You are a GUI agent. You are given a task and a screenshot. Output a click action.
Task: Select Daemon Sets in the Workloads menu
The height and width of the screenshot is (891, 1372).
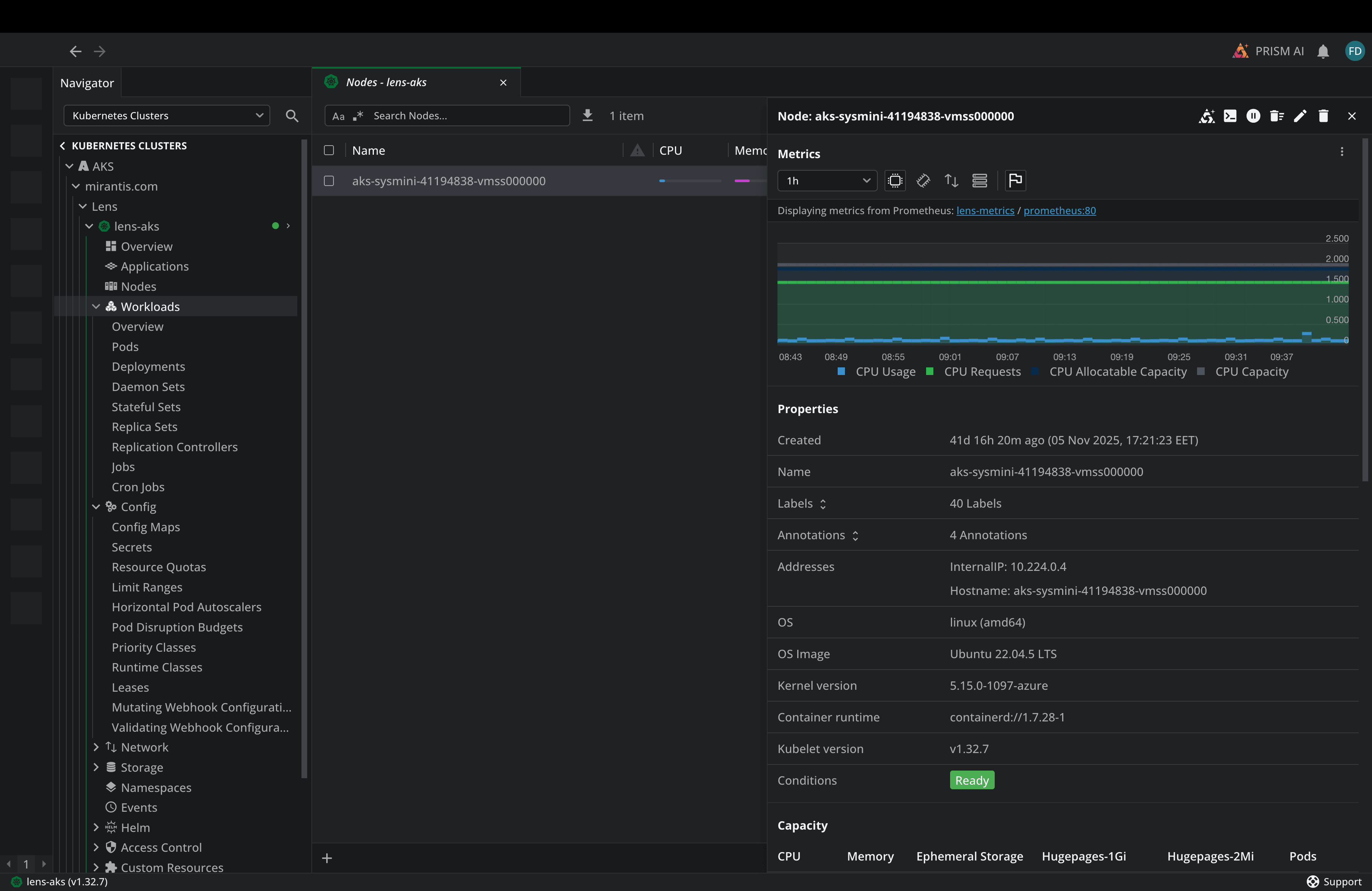148,387
